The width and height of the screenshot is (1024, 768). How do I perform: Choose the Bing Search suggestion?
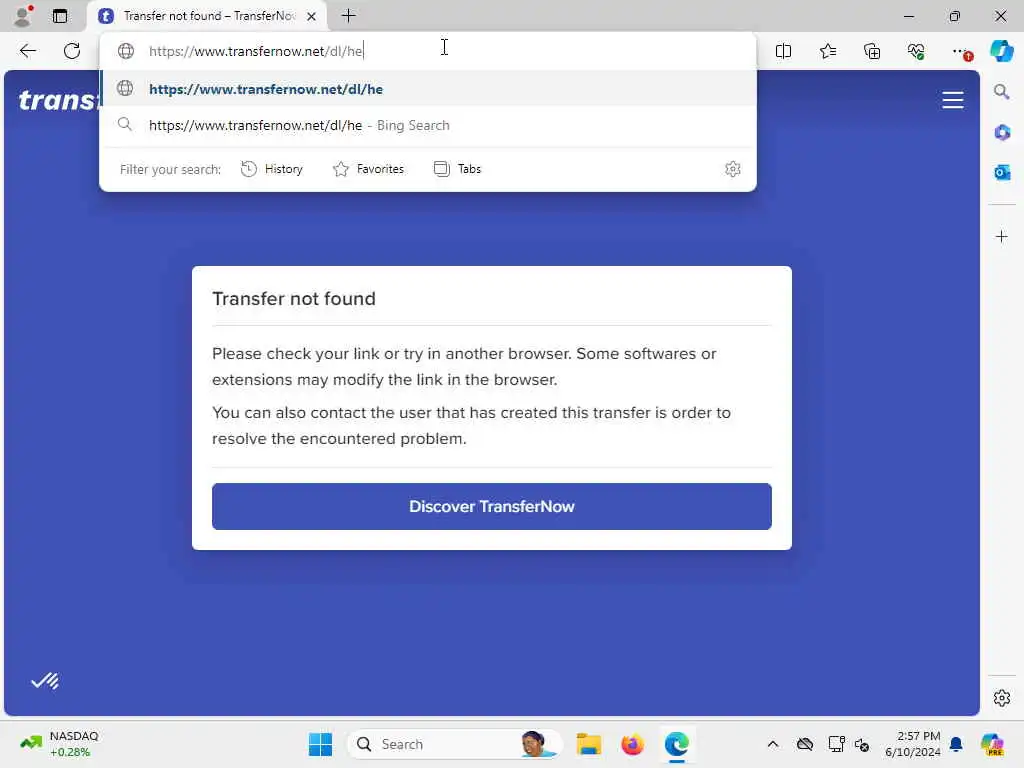[x=428, y=125]
